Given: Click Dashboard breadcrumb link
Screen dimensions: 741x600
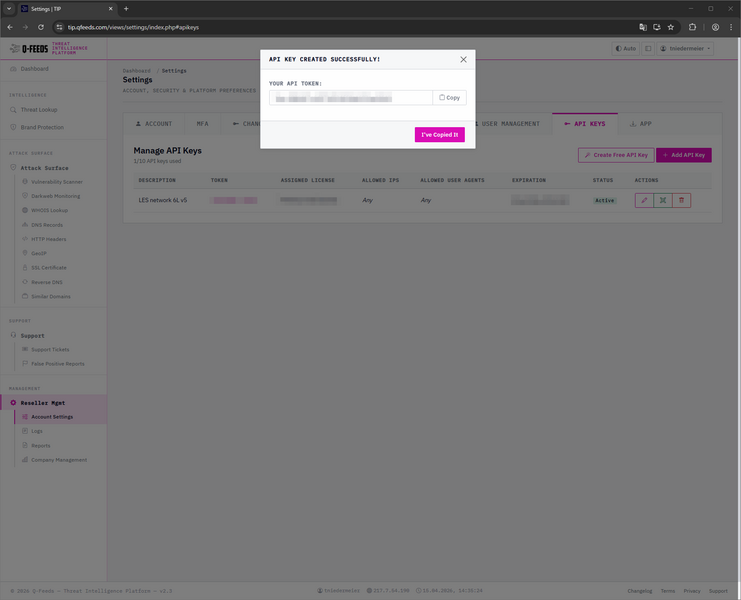Looking at the screenshot, I should tap(137, 71).
